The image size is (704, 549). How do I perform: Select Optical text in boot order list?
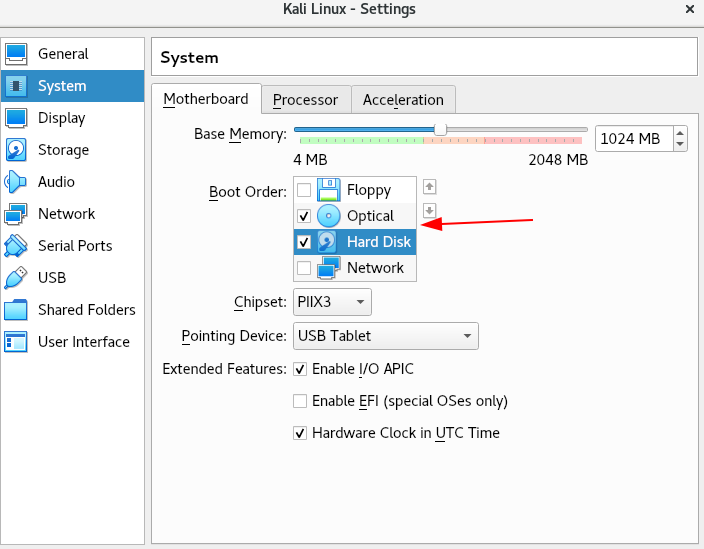pyautogui.click(x=370, y=216)
